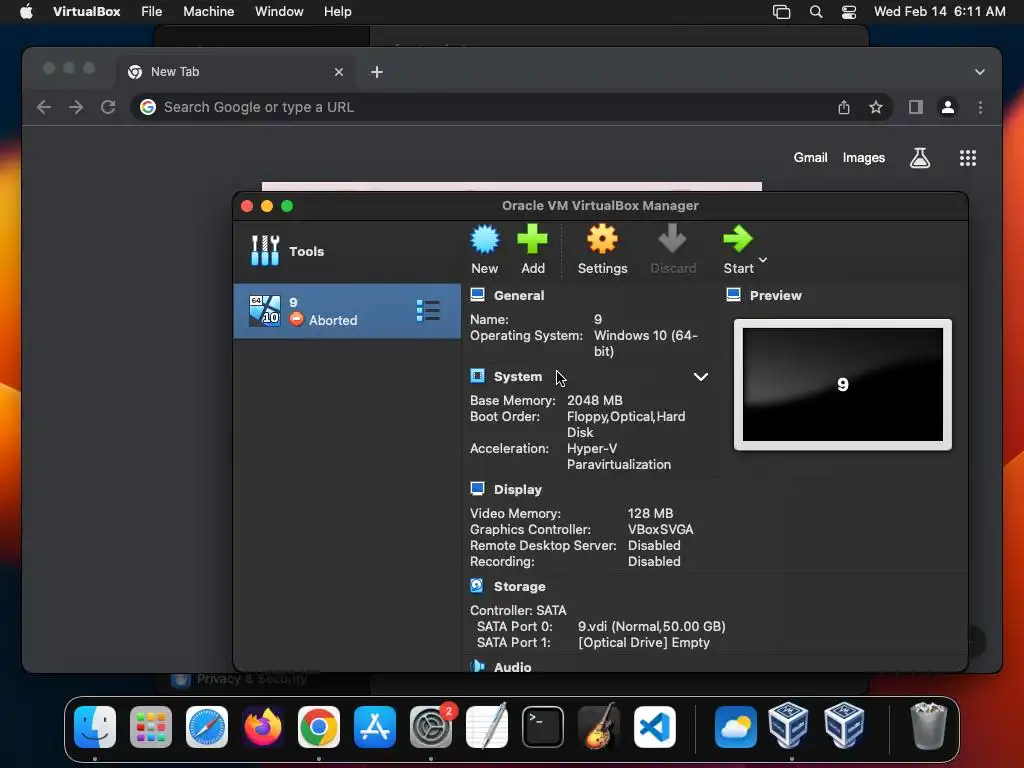The image size is (1024, 768).
Task: Open Firefox from the Dock
Action: pyautogui.click(x=263, y=726)
